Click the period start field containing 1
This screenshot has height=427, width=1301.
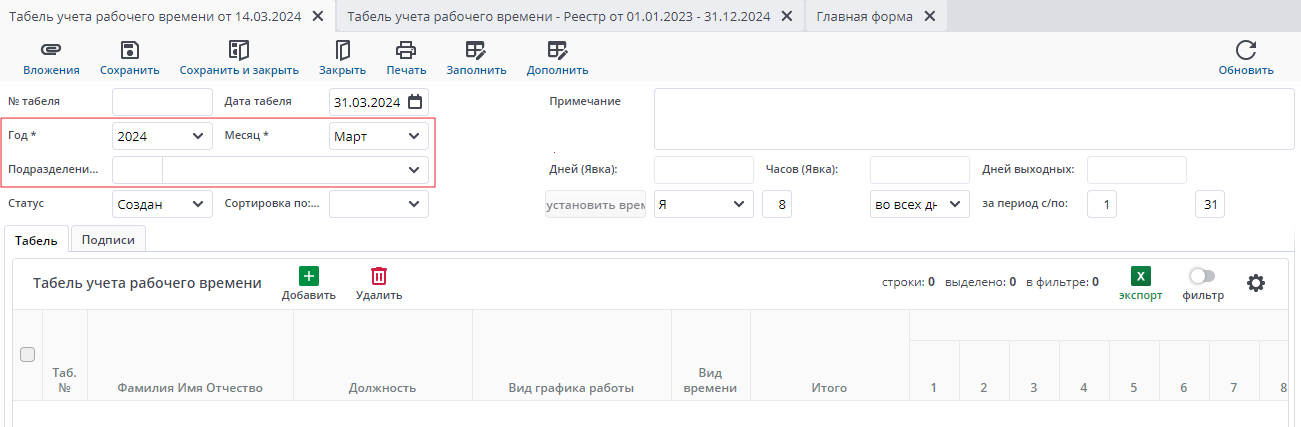click(1102, 204)
